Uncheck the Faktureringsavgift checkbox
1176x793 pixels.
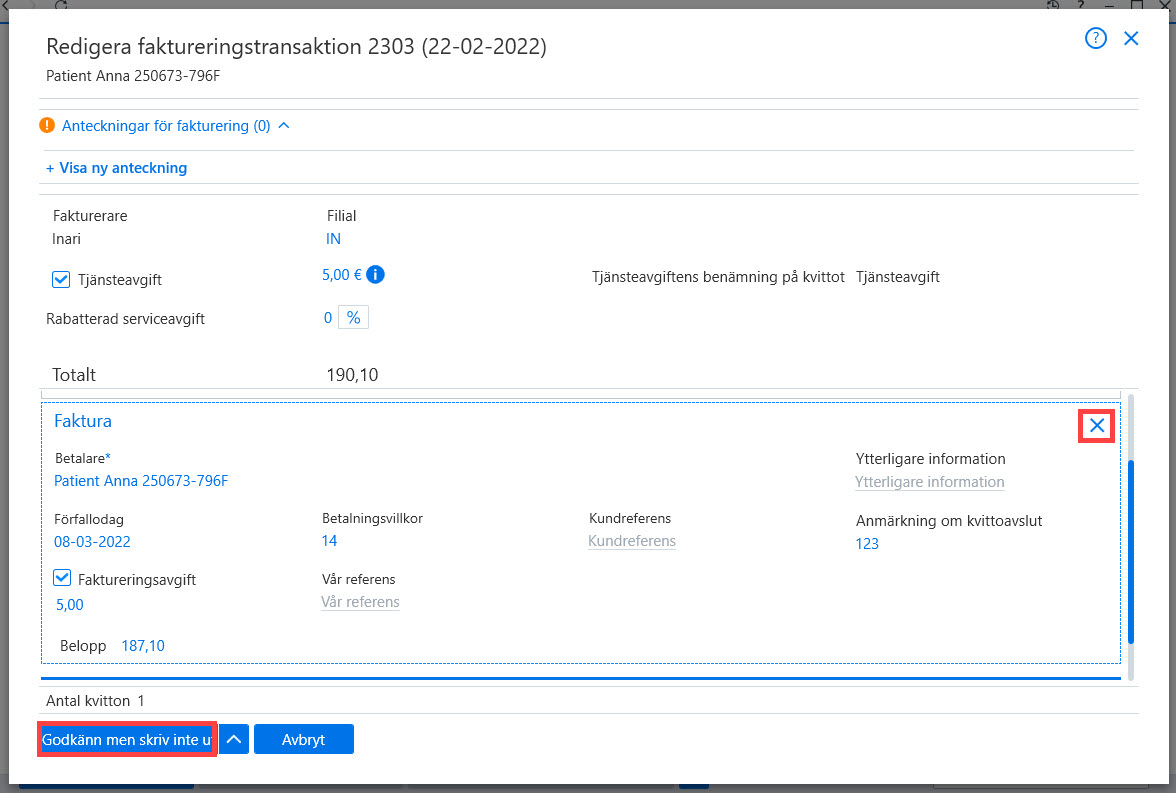[62, 578]
